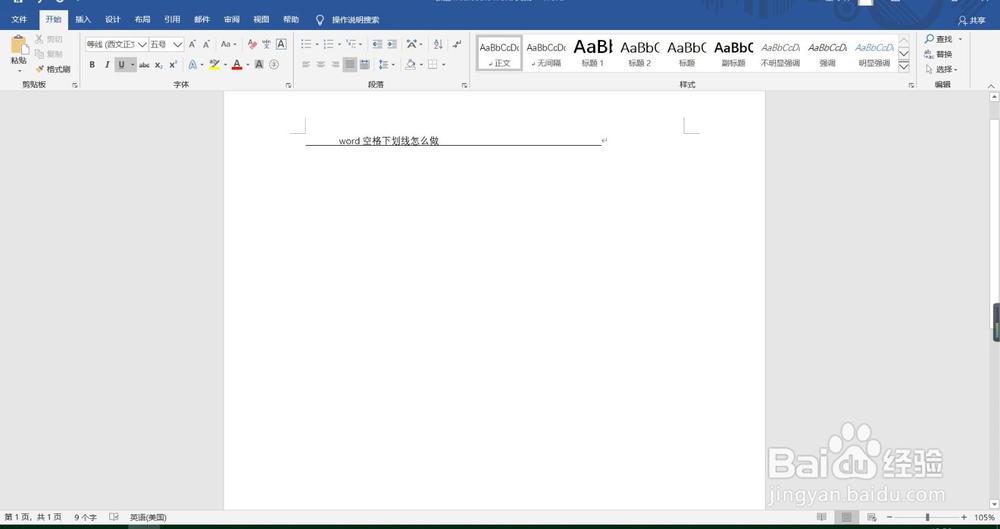Apply red font color
The image size is (1000, 529).
click(237, 64)
